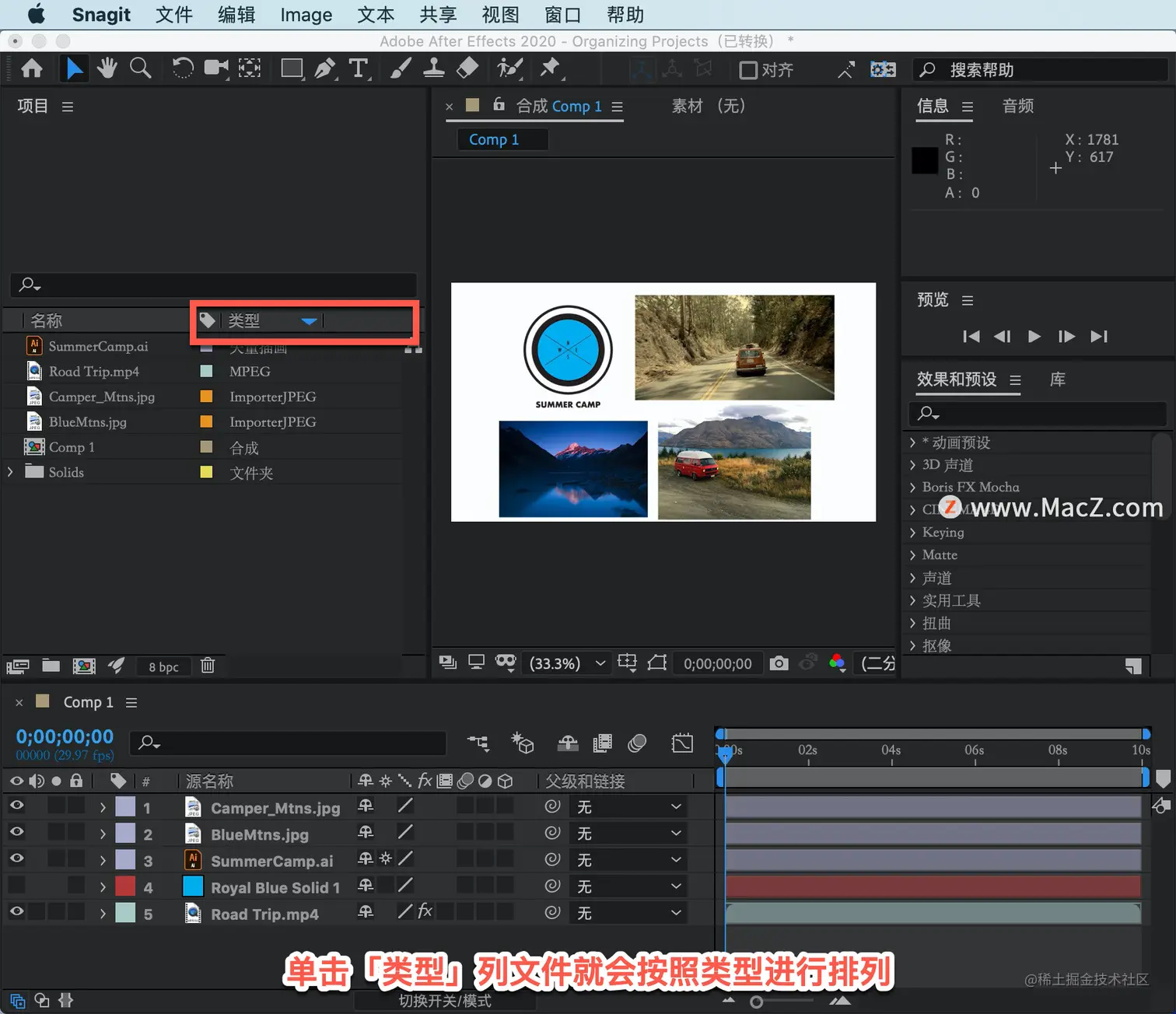
Task: Open the 文件 menu
Action: [173, 15]
